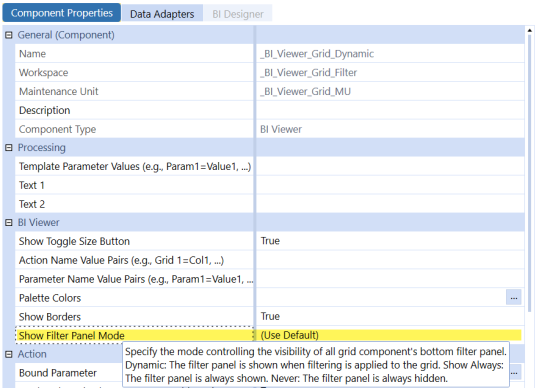Click the Description value field

point(390,110)
